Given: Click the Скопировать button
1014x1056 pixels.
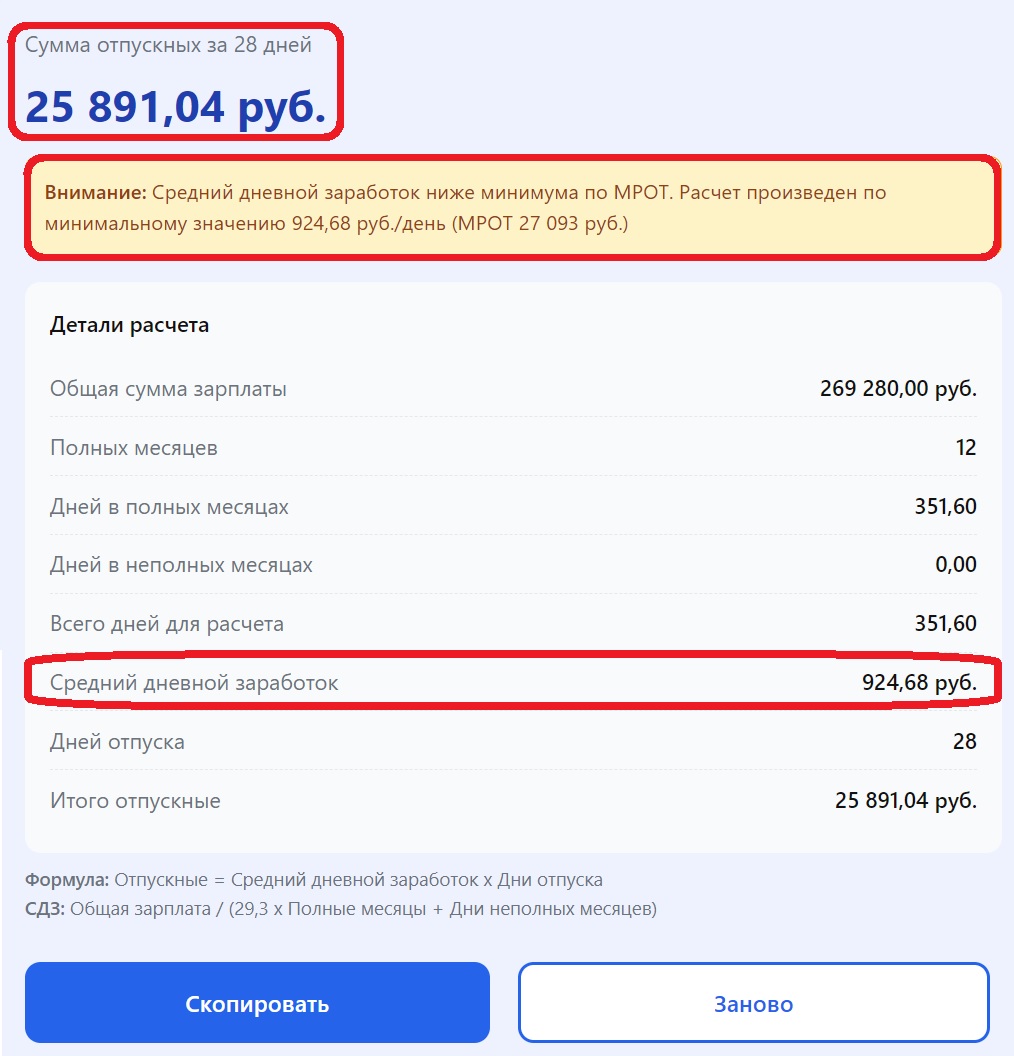Looking at the screenshot, I should pos(257,1002).
